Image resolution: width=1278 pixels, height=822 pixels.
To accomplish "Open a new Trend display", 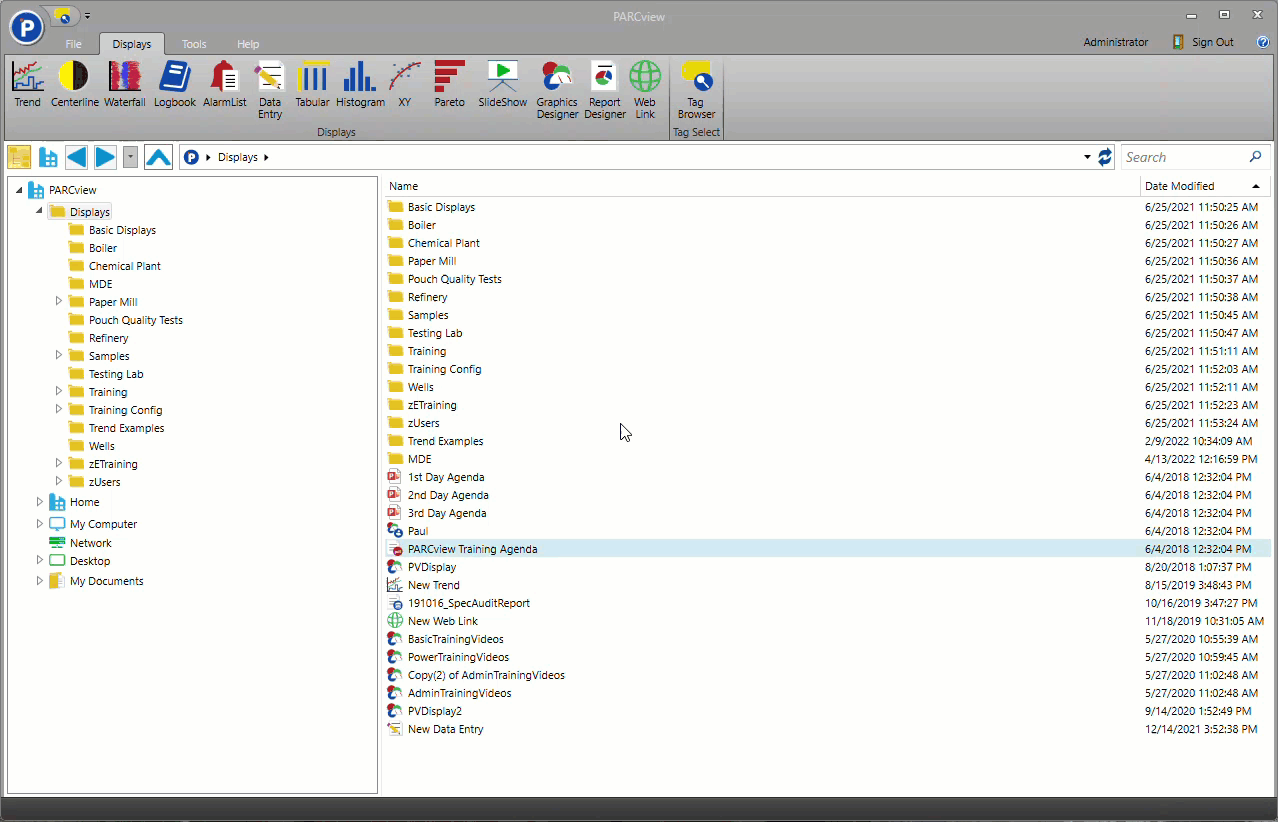I will tap(27, 84).
